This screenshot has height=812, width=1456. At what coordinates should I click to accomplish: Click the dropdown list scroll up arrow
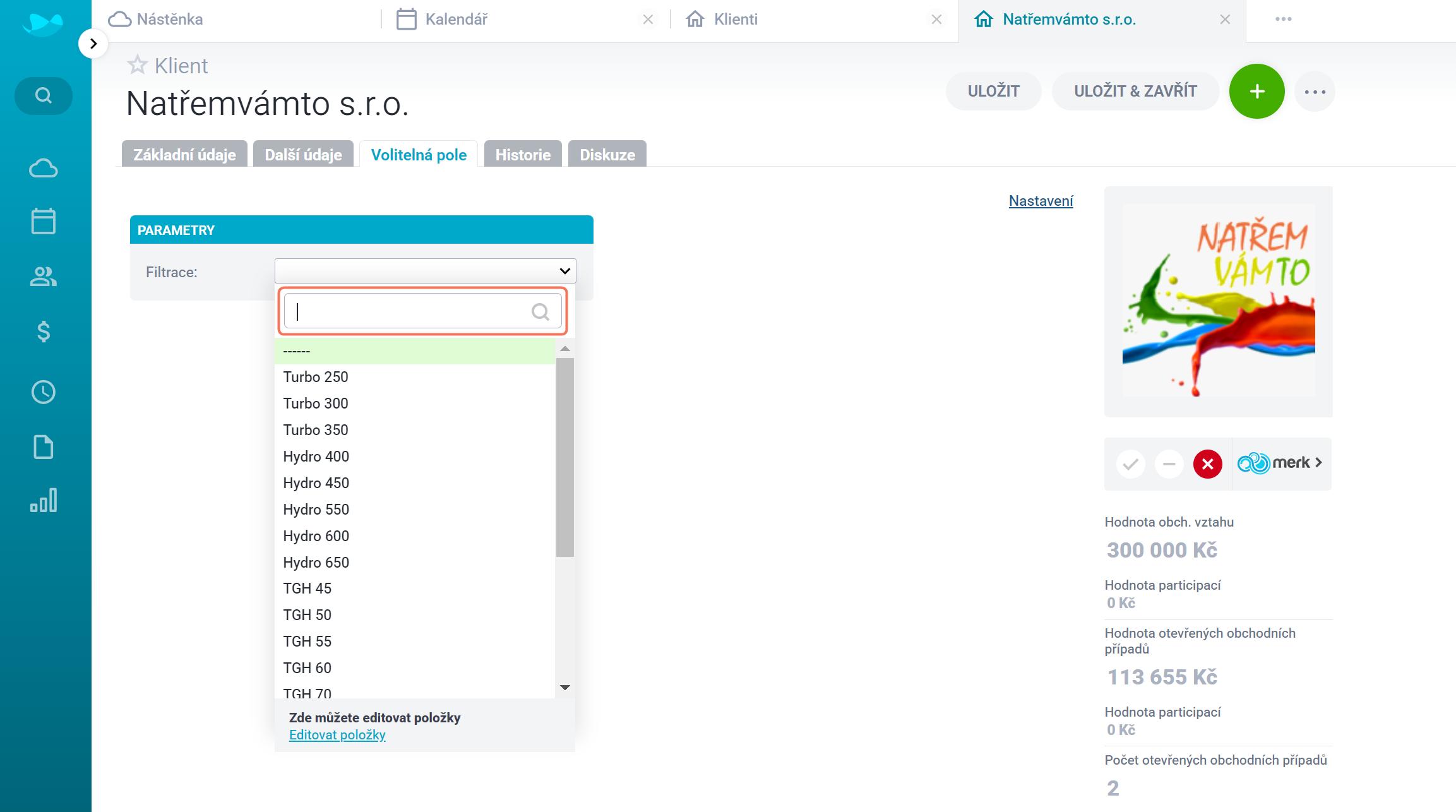pyautogui.click(x=565, y=349)
